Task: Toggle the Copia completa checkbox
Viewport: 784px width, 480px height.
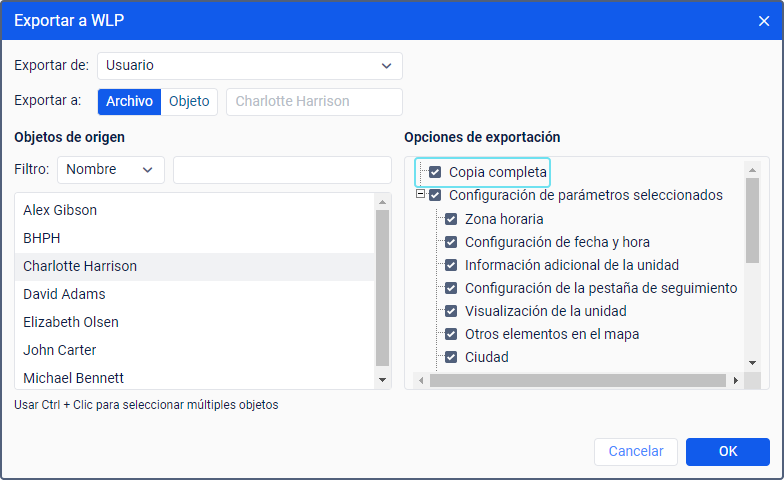Action: [435, 172]
